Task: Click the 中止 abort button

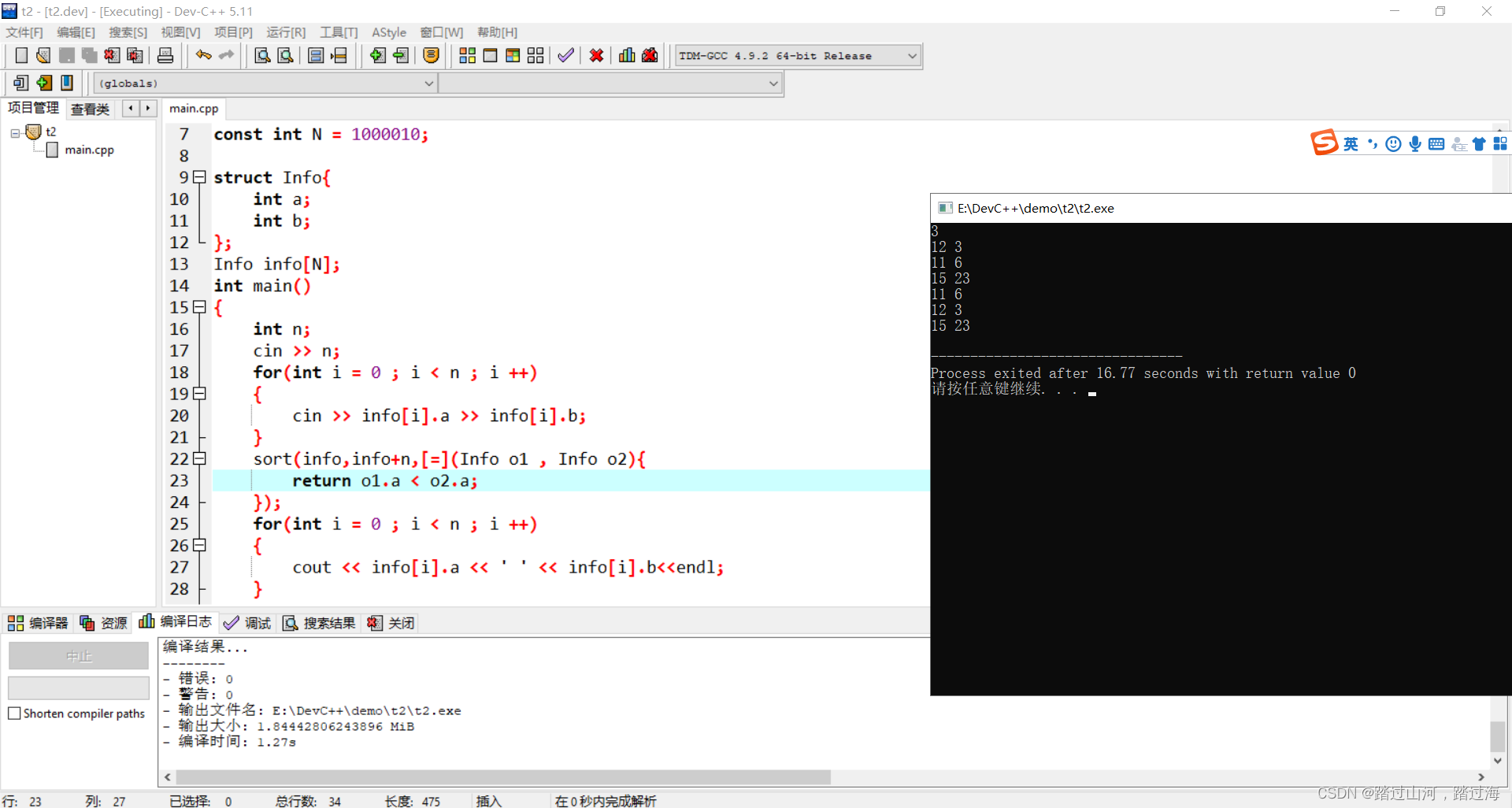Action: pyautogui.click(x=79, y=656)
